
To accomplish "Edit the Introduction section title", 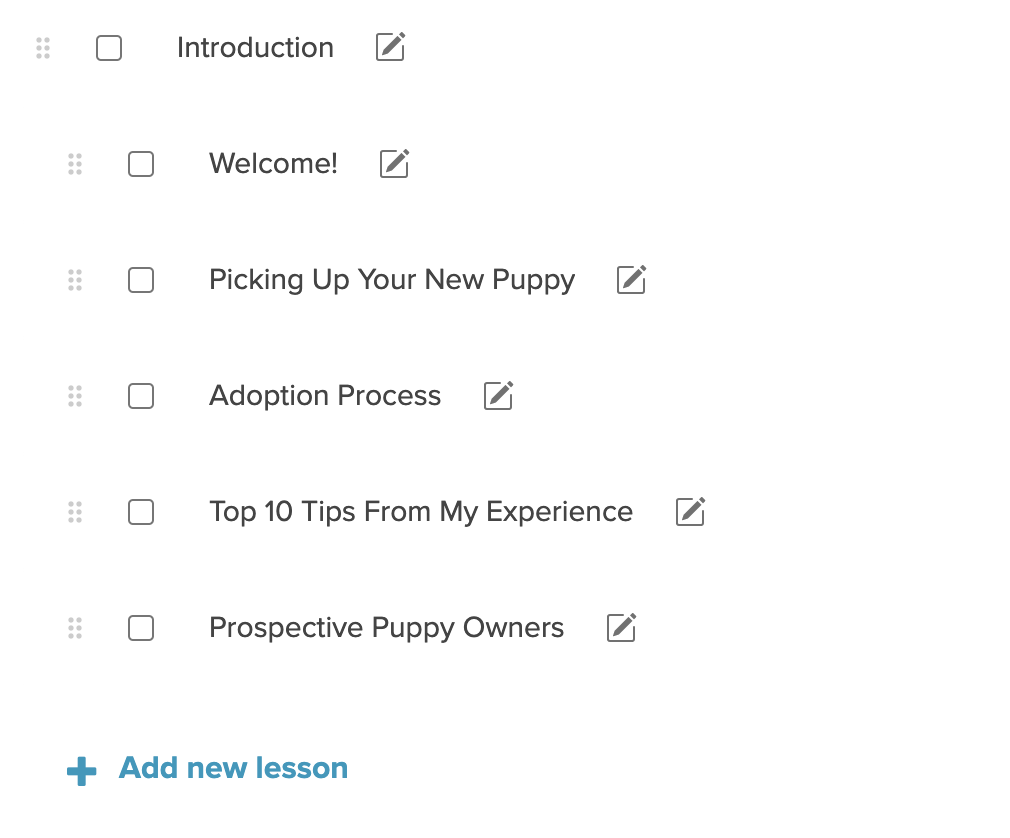I will click(390, 46).
